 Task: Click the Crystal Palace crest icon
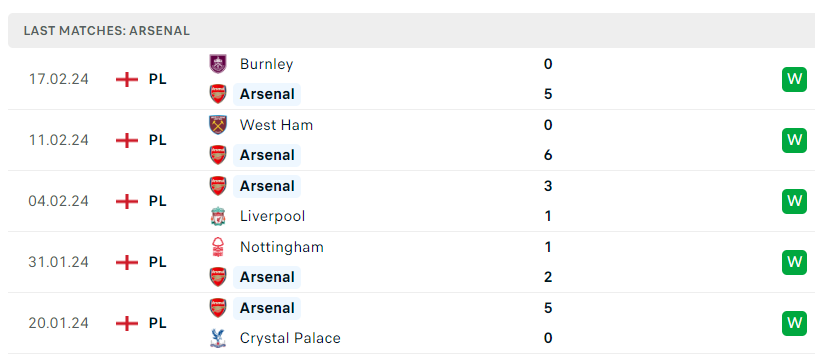218,338
